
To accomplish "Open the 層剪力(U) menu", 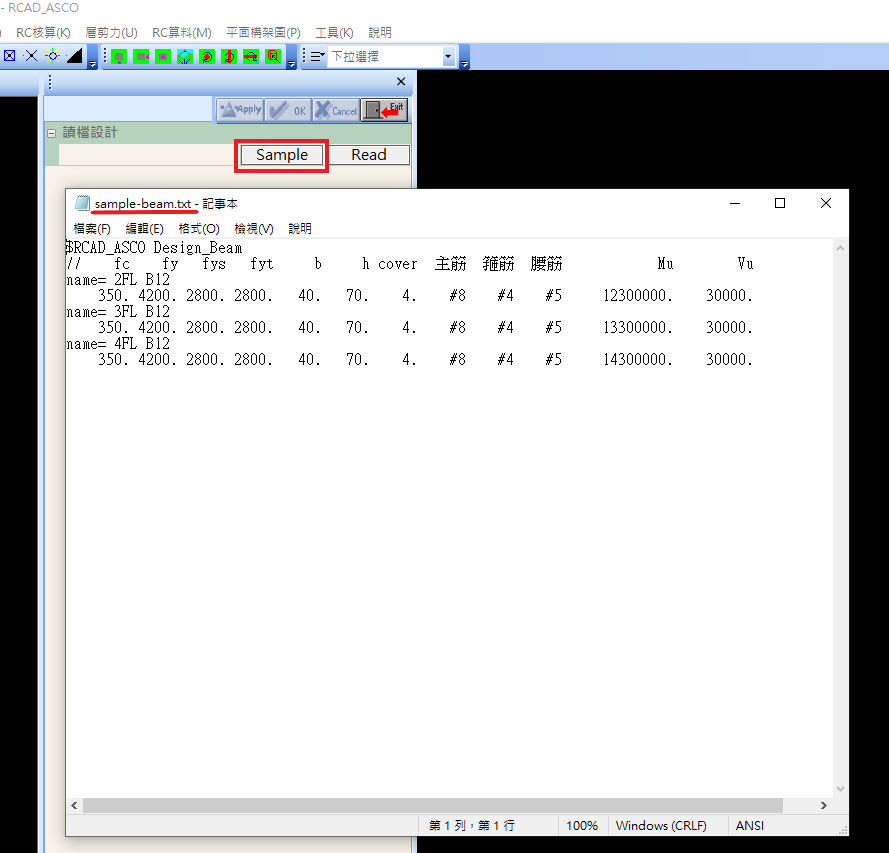I will pos(111,32).
